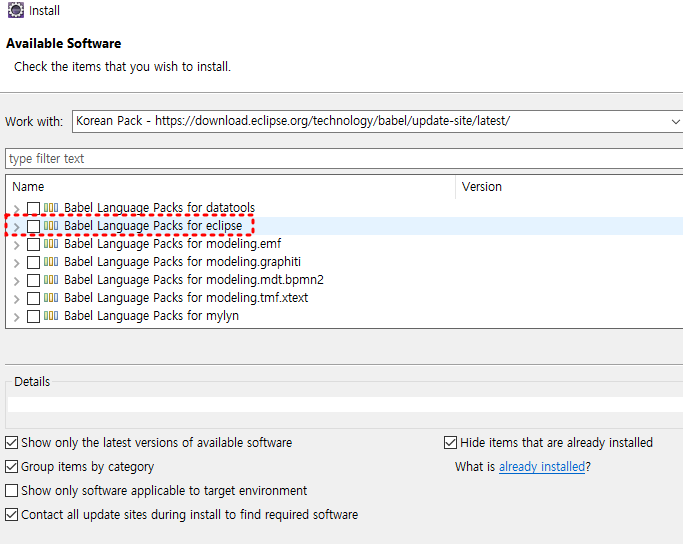Select Babel Language Packs for datatools row text

pyautogui.click(x=159, y=208)
